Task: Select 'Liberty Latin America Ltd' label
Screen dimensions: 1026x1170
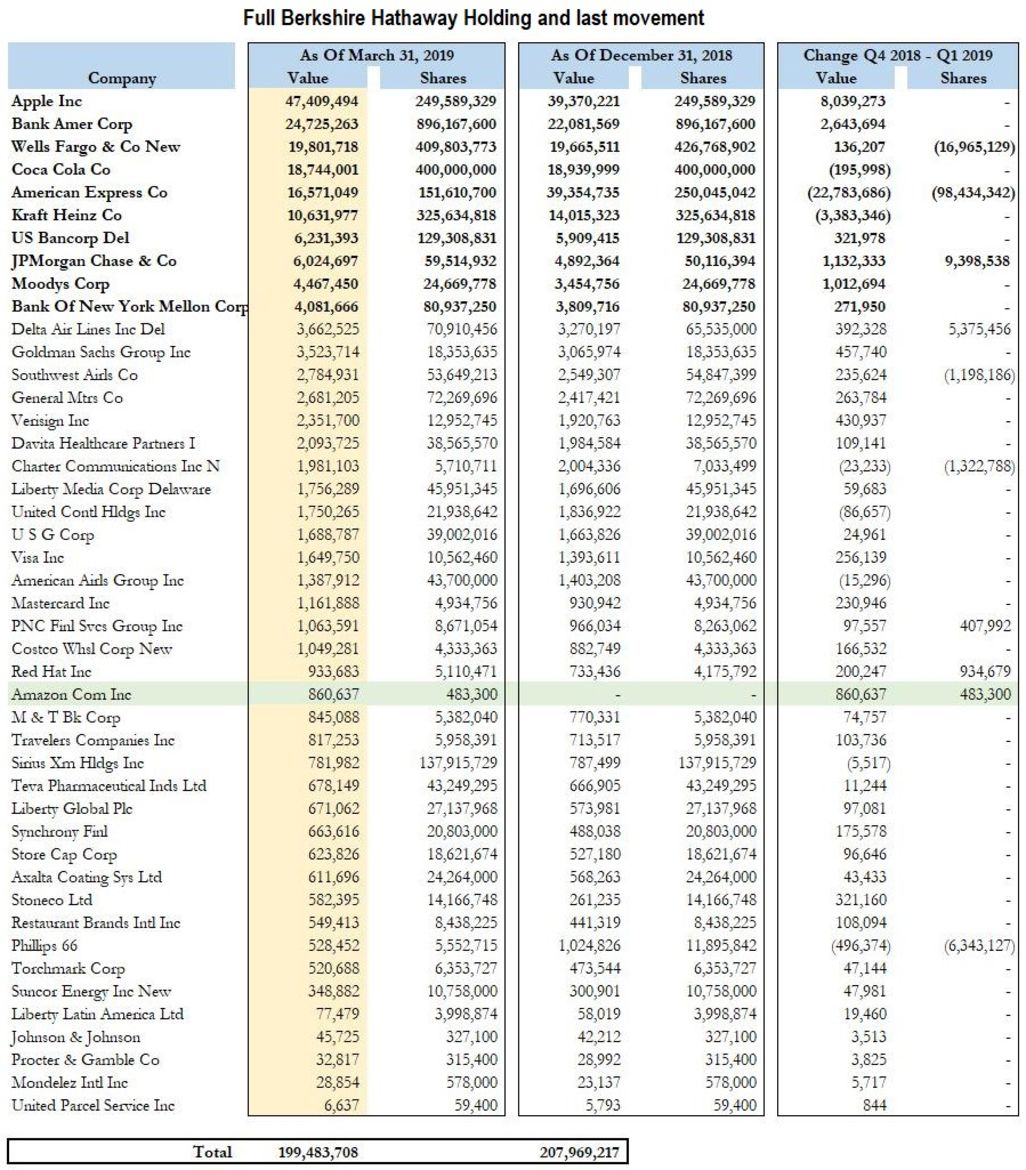Action: [97, 1014]
